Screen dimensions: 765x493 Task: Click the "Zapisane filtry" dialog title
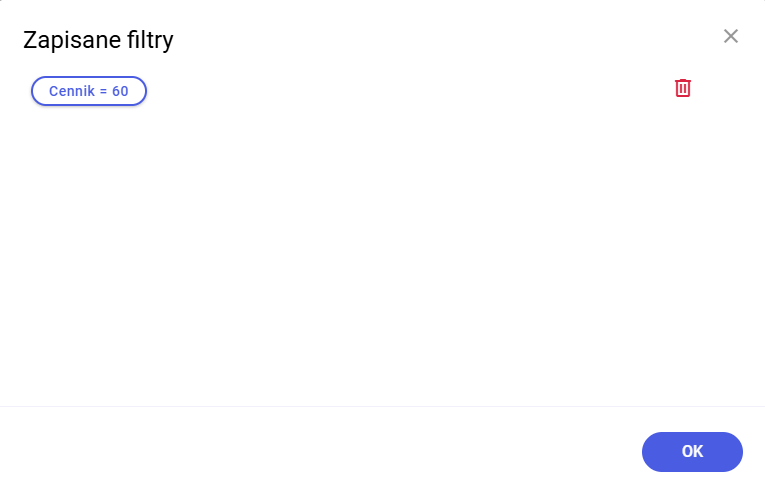click(98, 40)
